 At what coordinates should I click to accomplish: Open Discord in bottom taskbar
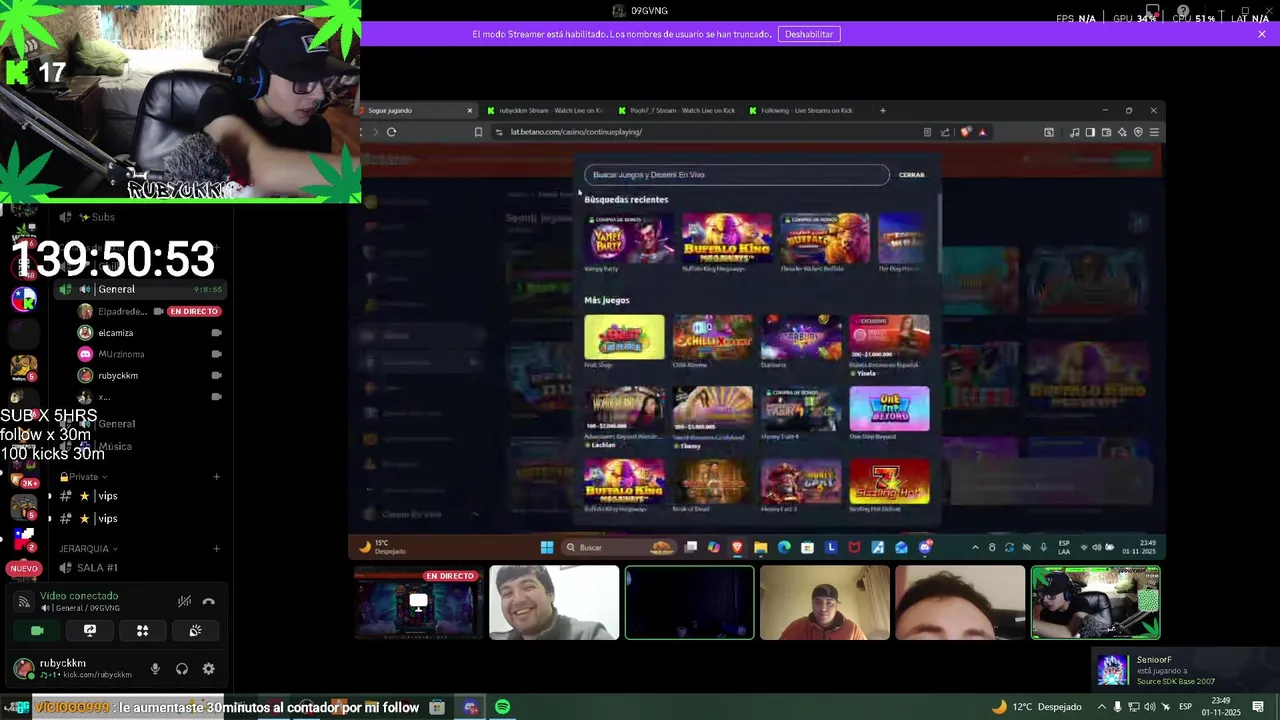(470, 707)
